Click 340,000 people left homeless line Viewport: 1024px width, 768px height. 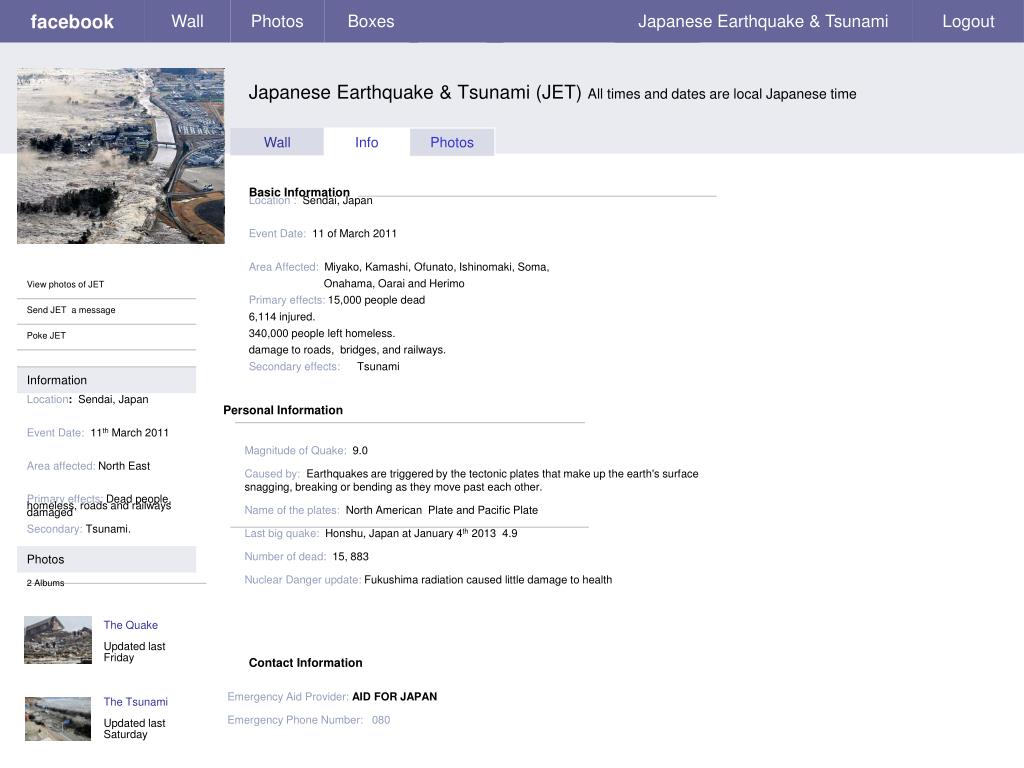click(322, 333)
